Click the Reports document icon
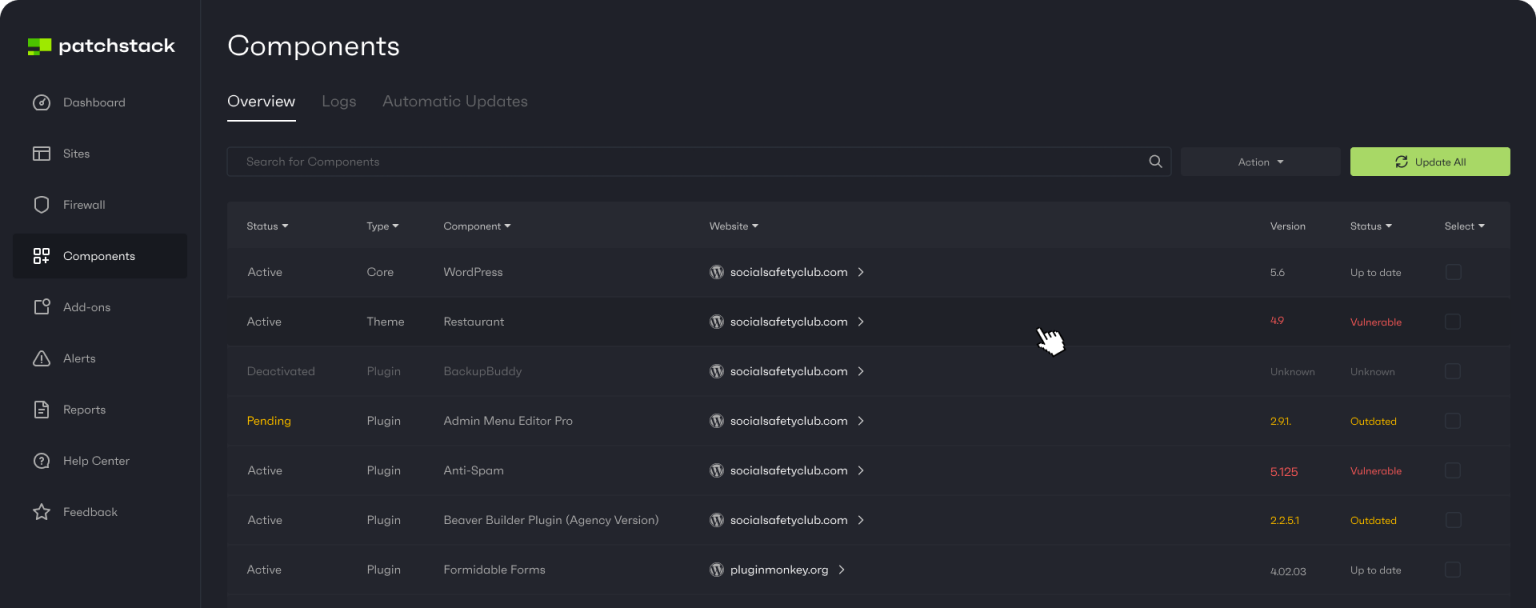This screenshot has height=608, width=1536. (x=41, y=410)
